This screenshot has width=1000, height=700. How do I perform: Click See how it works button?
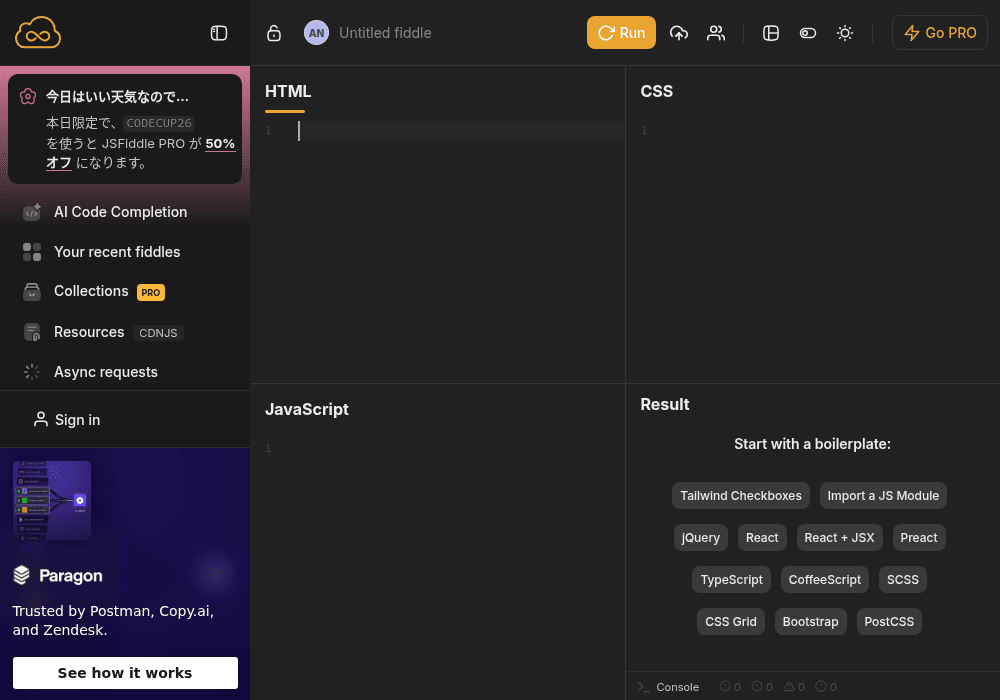click(x=125, y=673)
